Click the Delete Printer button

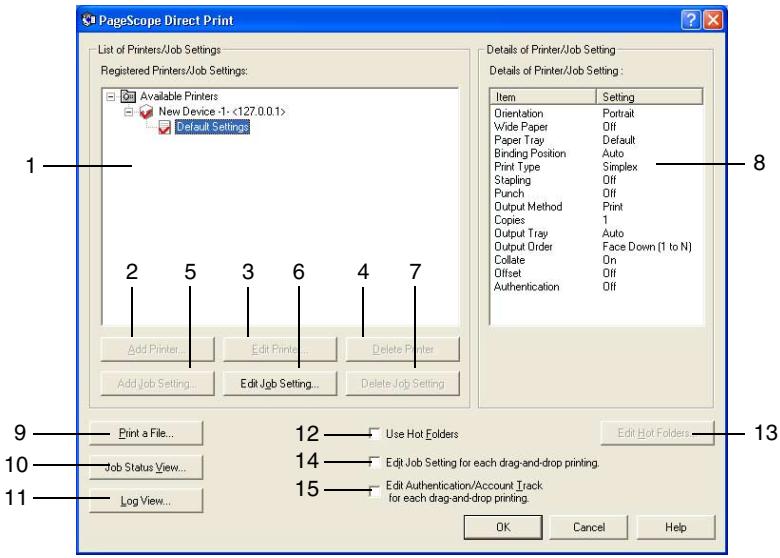click(x=402, y=349)
